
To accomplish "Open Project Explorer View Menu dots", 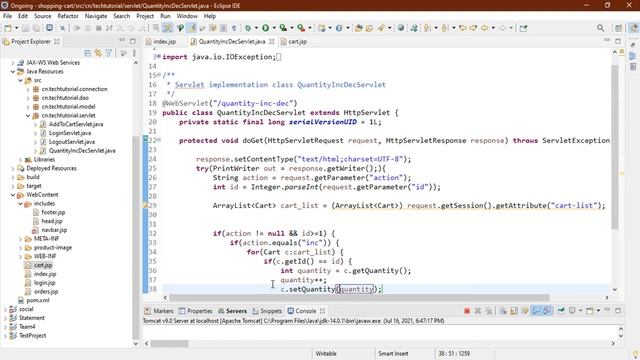I will click(134, 53).
